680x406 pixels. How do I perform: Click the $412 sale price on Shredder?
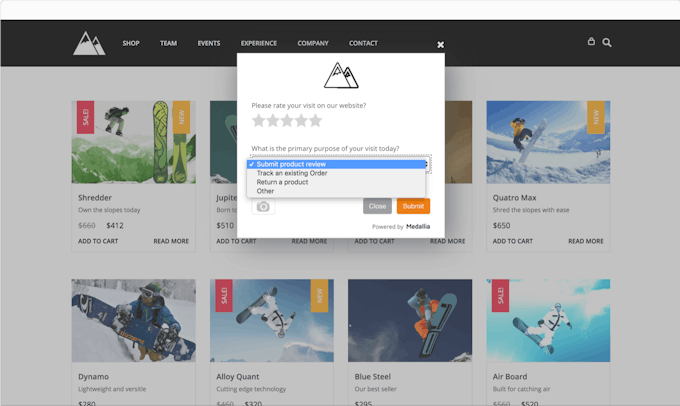(115, 226)
